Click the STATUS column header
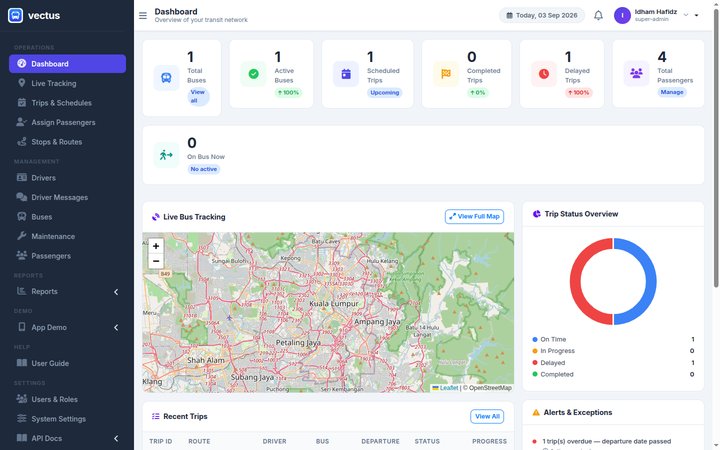Image resolution: width=720 pixels, height=450 pixels. [x=427, y=441]
